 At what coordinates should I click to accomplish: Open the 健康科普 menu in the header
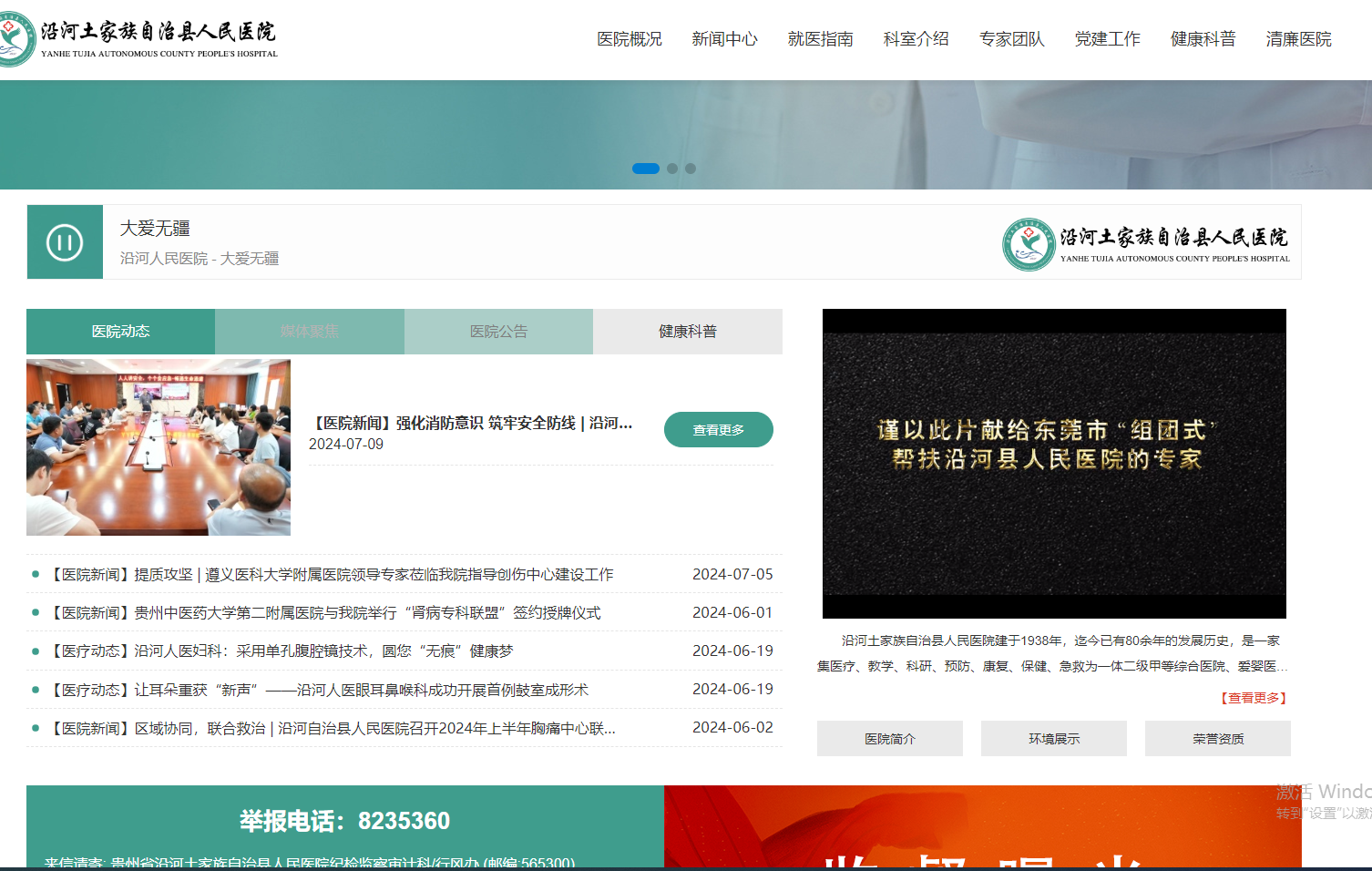click(1203, 39)
